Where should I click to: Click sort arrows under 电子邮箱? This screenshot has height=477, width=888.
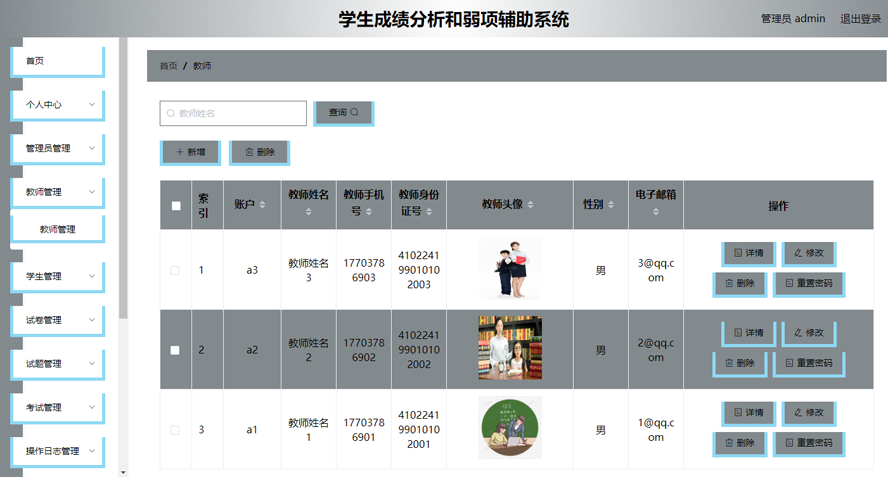656,212
